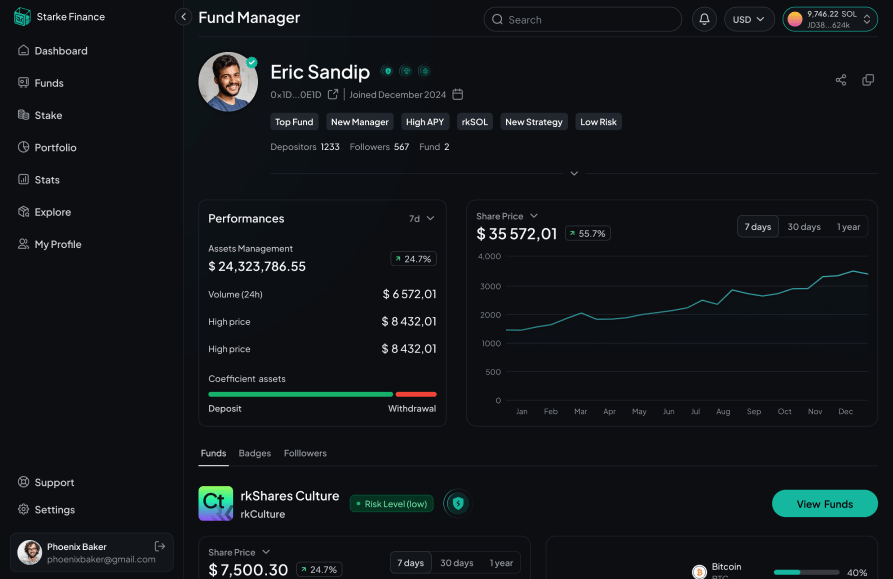Go to My Profile
Image resolution: width=893 pixels, height=579 pixels.
click(x=50, y=244)
